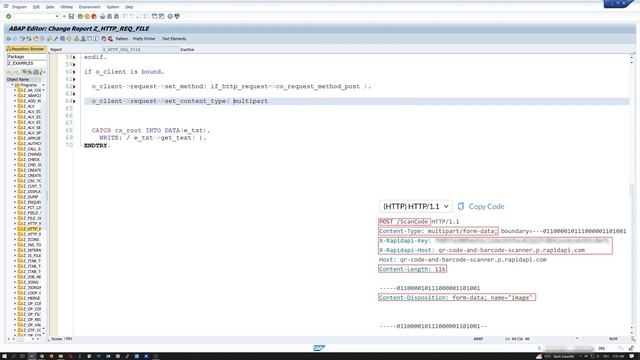Click the Windows taskbar search icon
640x360 pixels.
[13, 356]
